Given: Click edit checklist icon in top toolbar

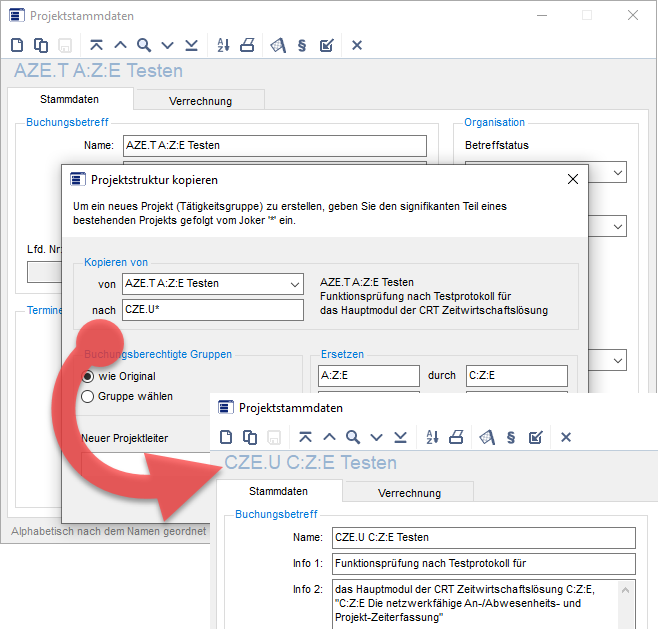Looking at the screenshot, I should 326,45.
